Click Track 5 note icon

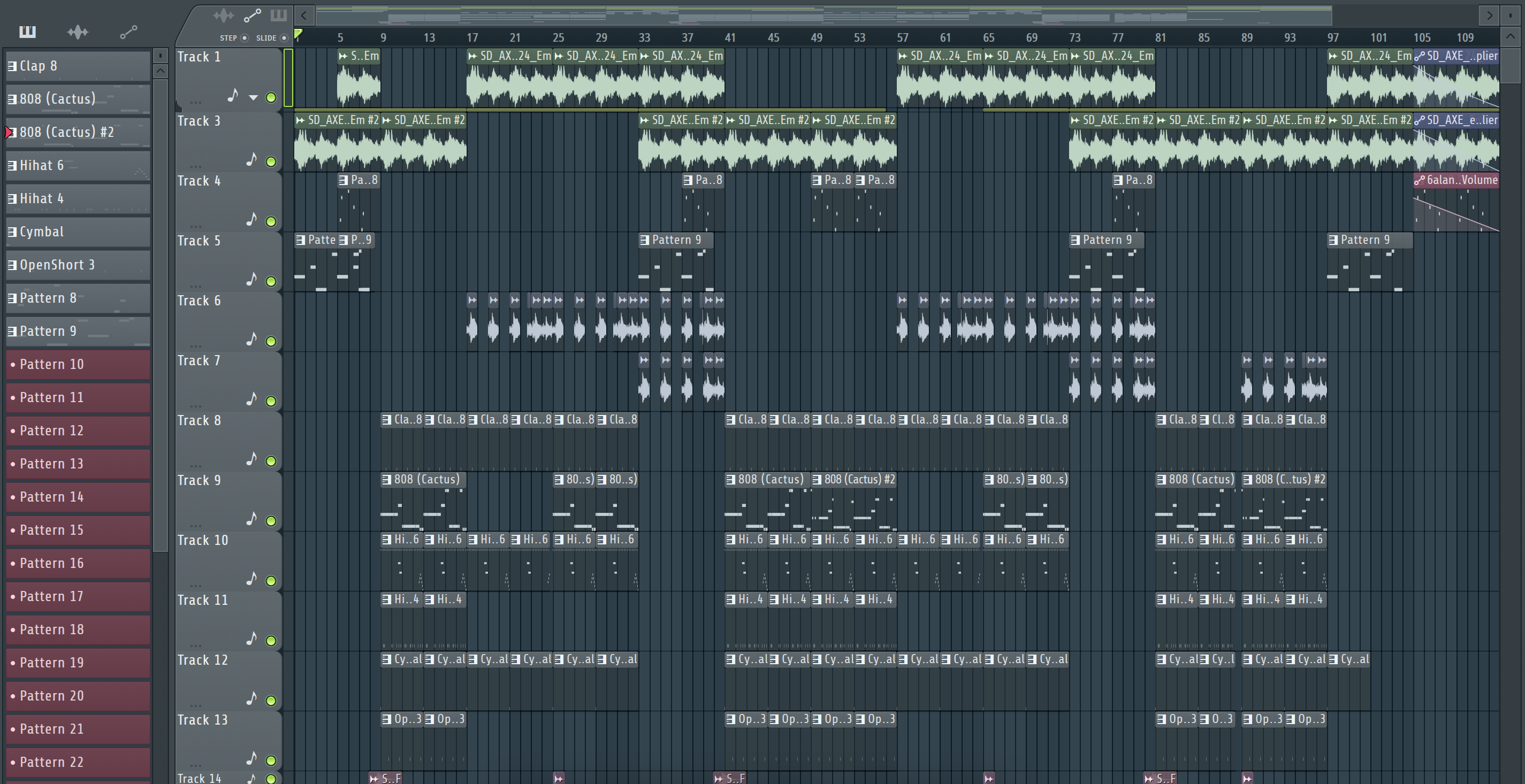point(251,279)
